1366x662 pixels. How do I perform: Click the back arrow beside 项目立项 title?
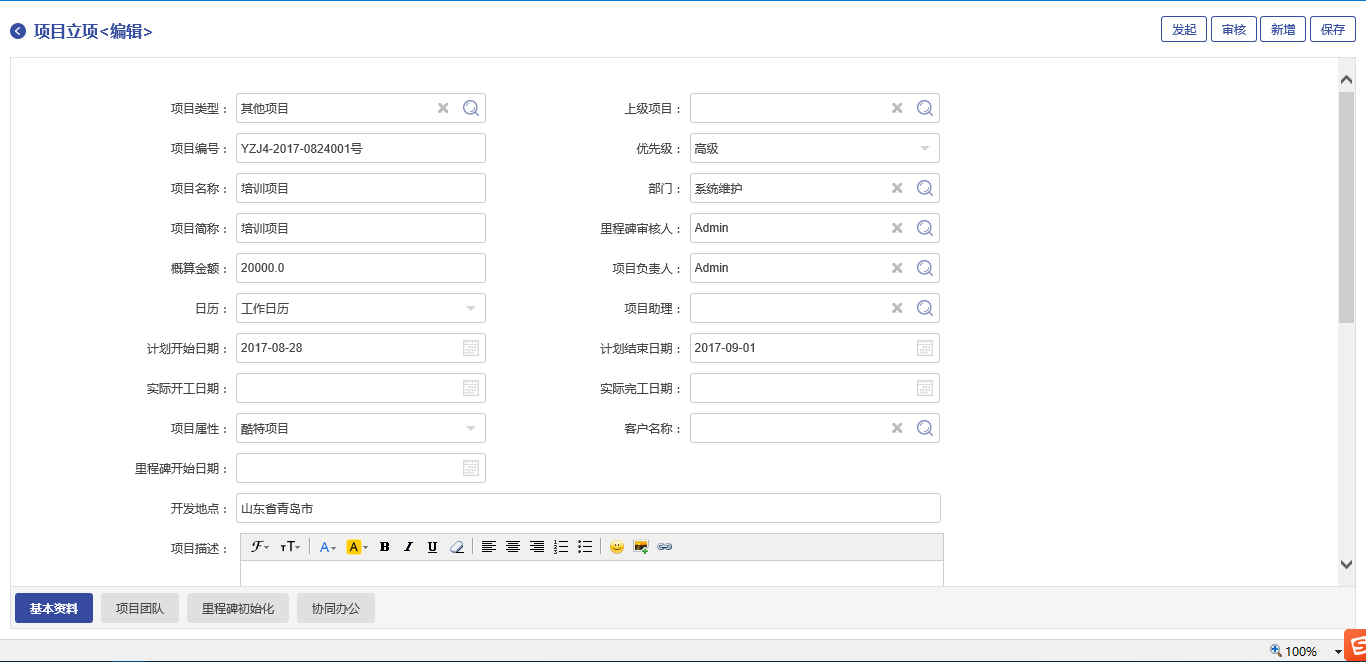(x=18, y=31)
